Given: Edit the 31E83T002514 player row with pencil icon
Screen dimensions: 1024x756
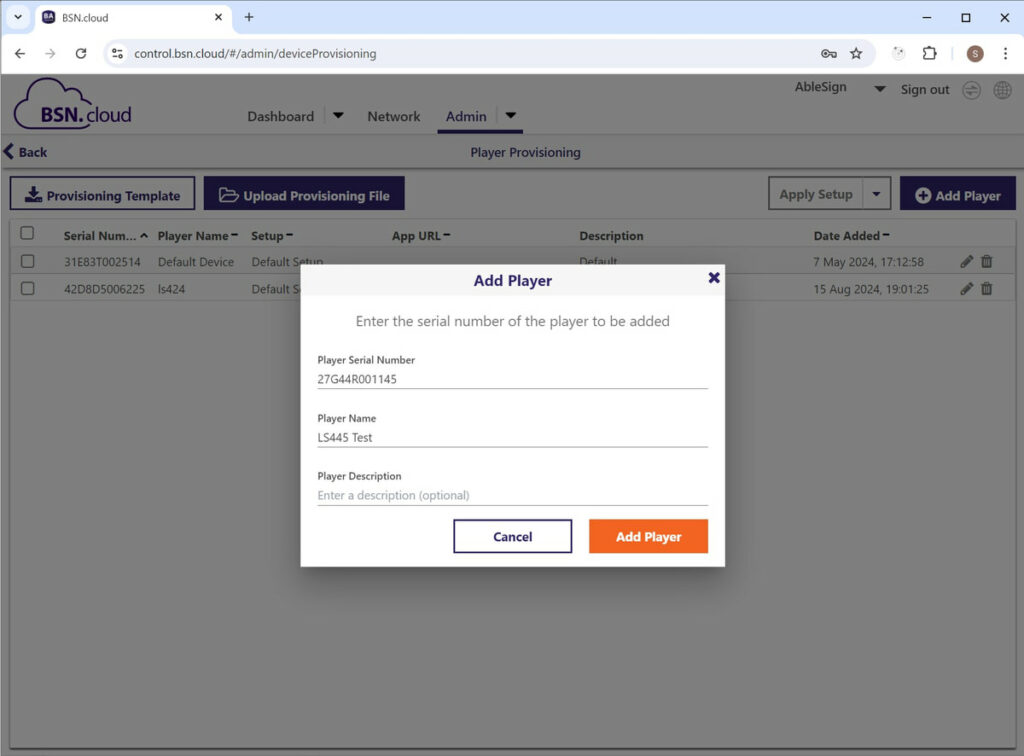Looking at the screenshot, I should pyautogui.click(x=966, y=261).
